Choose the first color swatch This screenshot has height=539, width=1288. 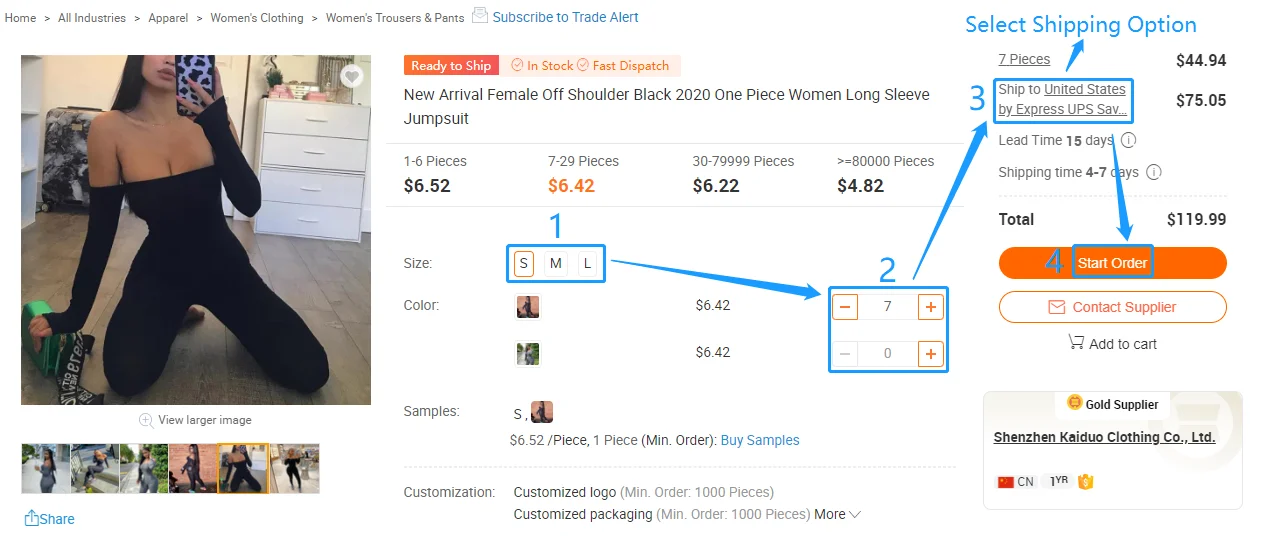528,306
